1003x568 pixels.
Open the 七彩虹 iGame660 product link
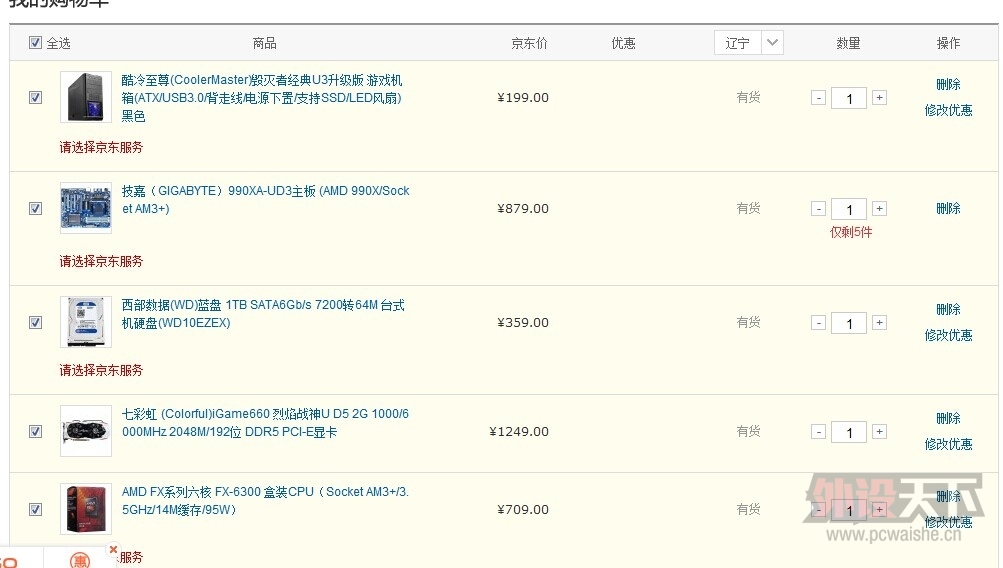(265, 423)
